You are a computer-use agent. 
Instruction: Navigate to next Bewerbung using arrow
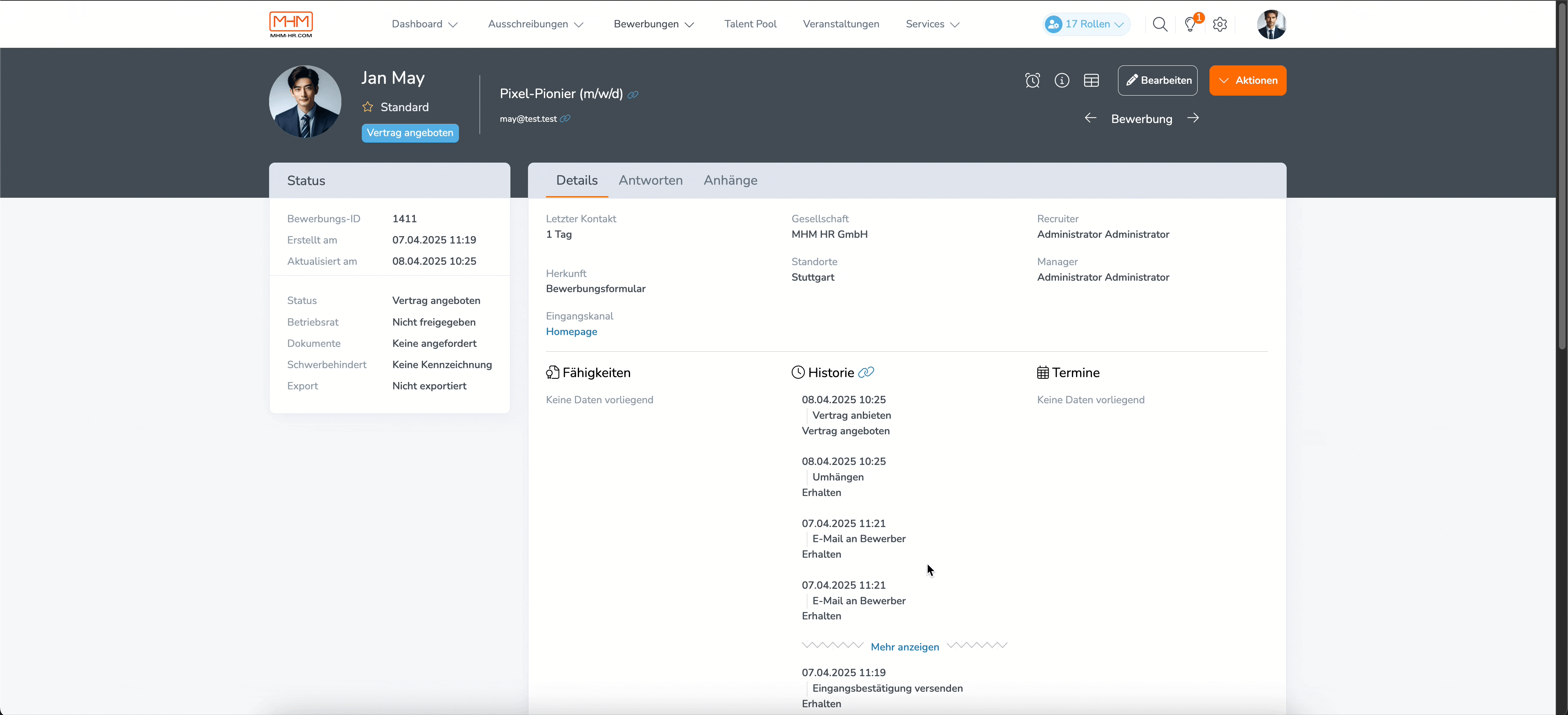point(1193,118)
